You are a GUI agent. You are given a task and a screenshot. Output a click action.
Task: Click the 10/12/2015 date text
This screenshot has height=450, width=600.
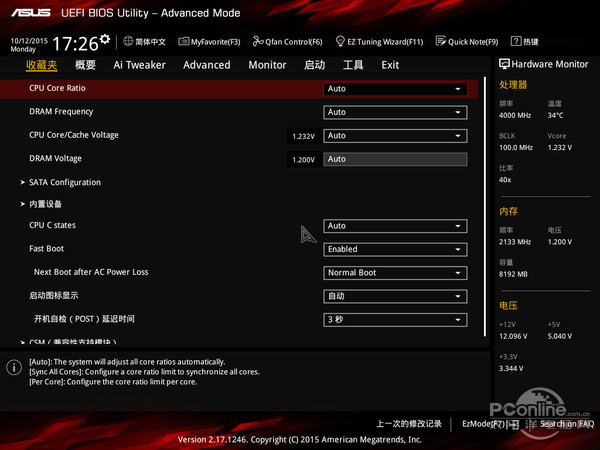29,41
